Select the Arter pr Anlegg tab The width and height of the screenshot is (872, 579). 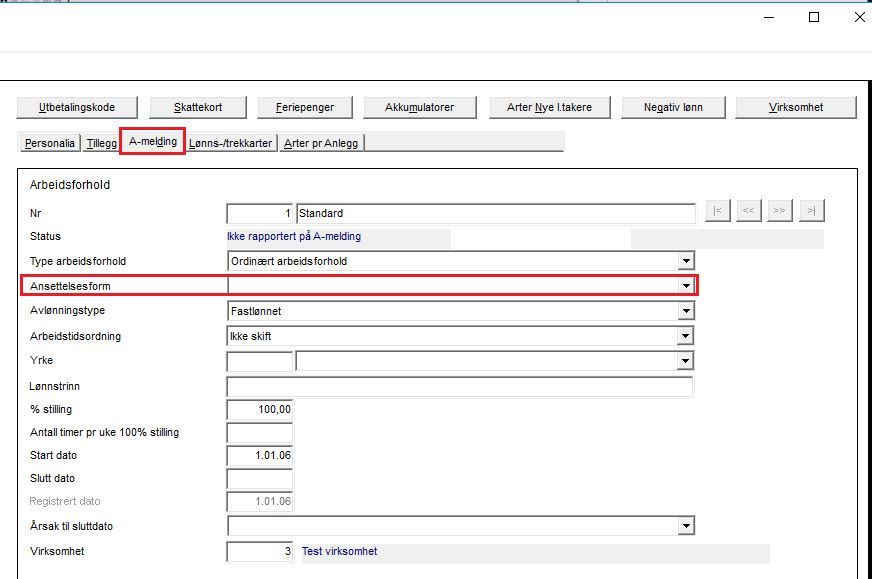click(321, 143)
